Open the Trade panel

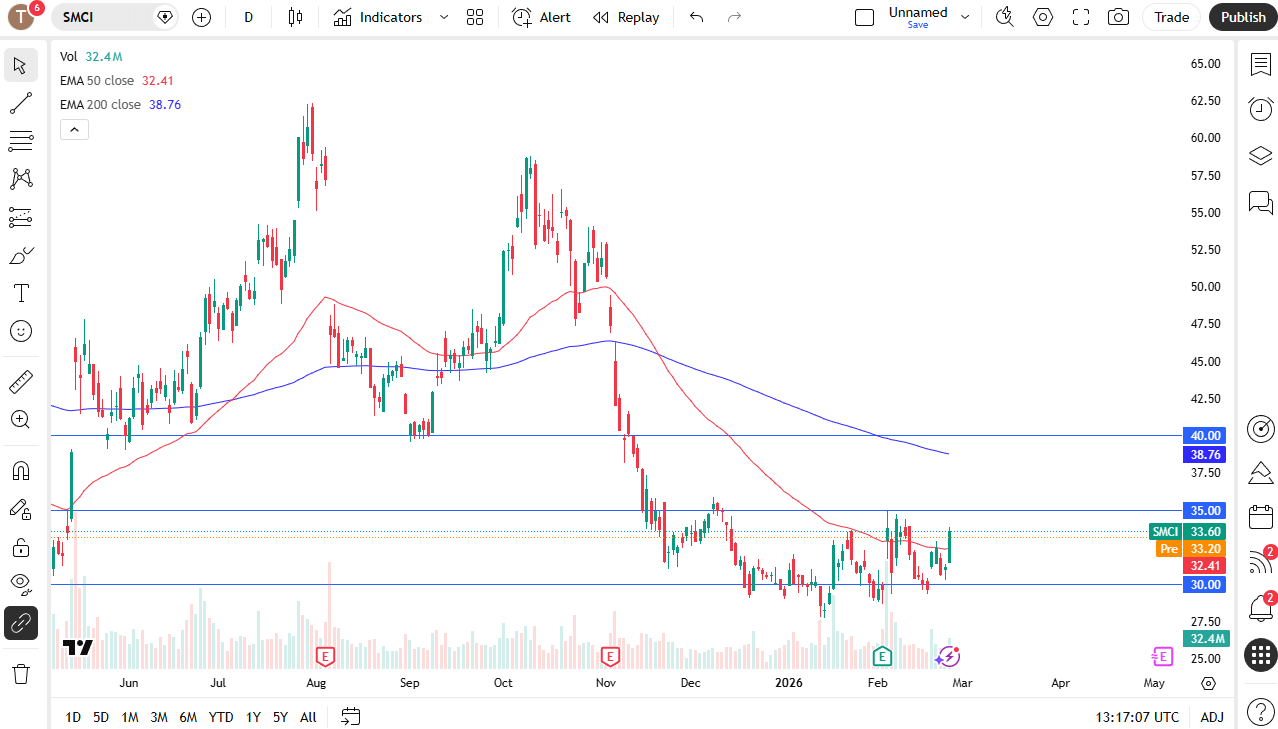coord(1172,17)
